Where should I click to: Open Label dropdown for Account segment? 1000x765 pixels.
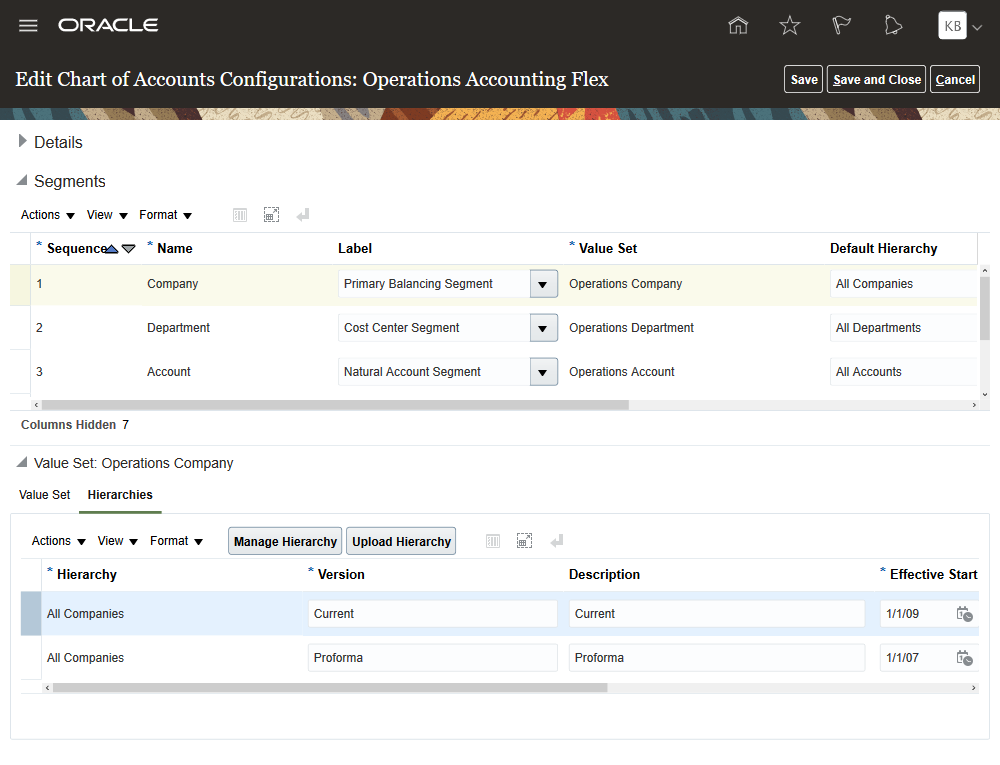(x=542, y=372)
